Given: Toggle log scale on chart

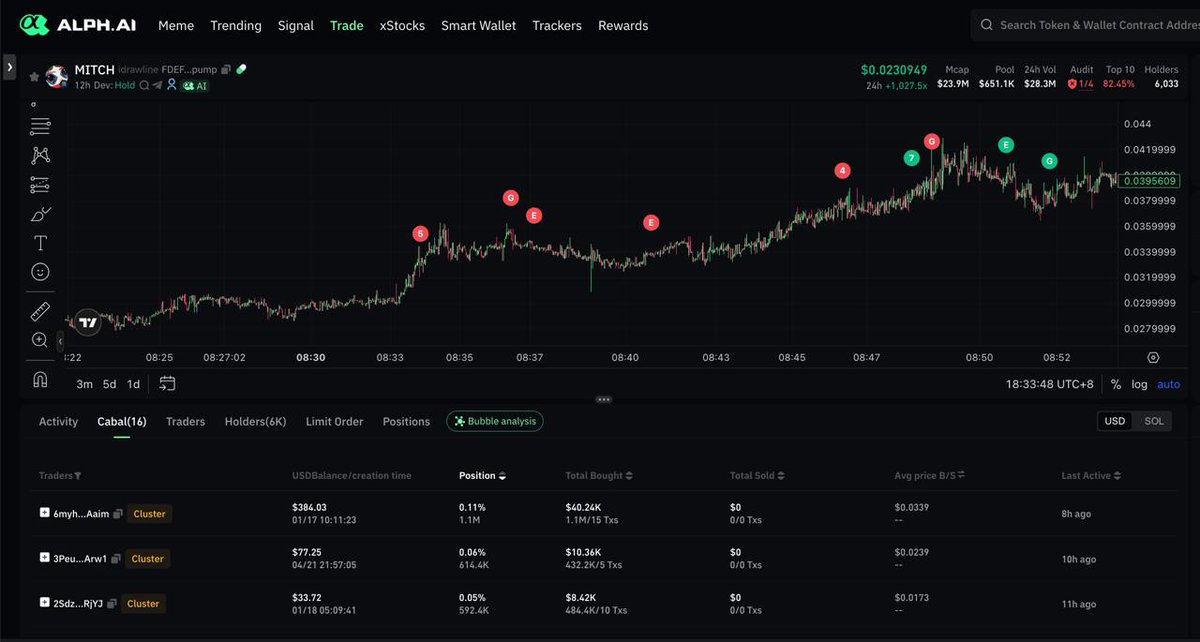Looking at the screenshot, I should (1139, 384).
